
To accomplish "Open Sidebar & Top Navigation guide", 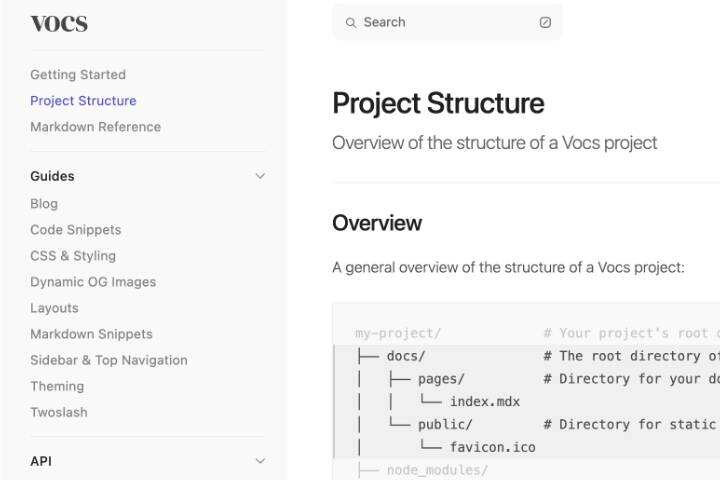I will pyautogui.click(x=109, y=360).
